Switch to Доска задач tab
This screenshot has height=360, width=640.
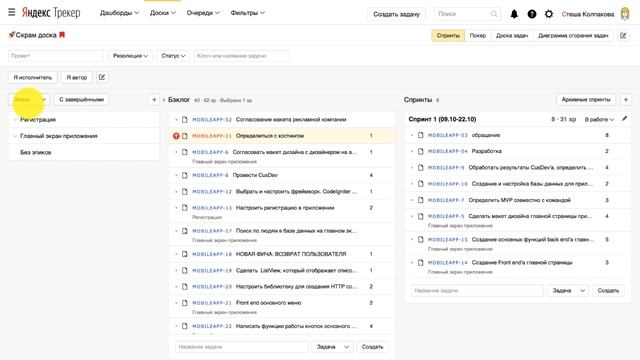pos(512,36)
